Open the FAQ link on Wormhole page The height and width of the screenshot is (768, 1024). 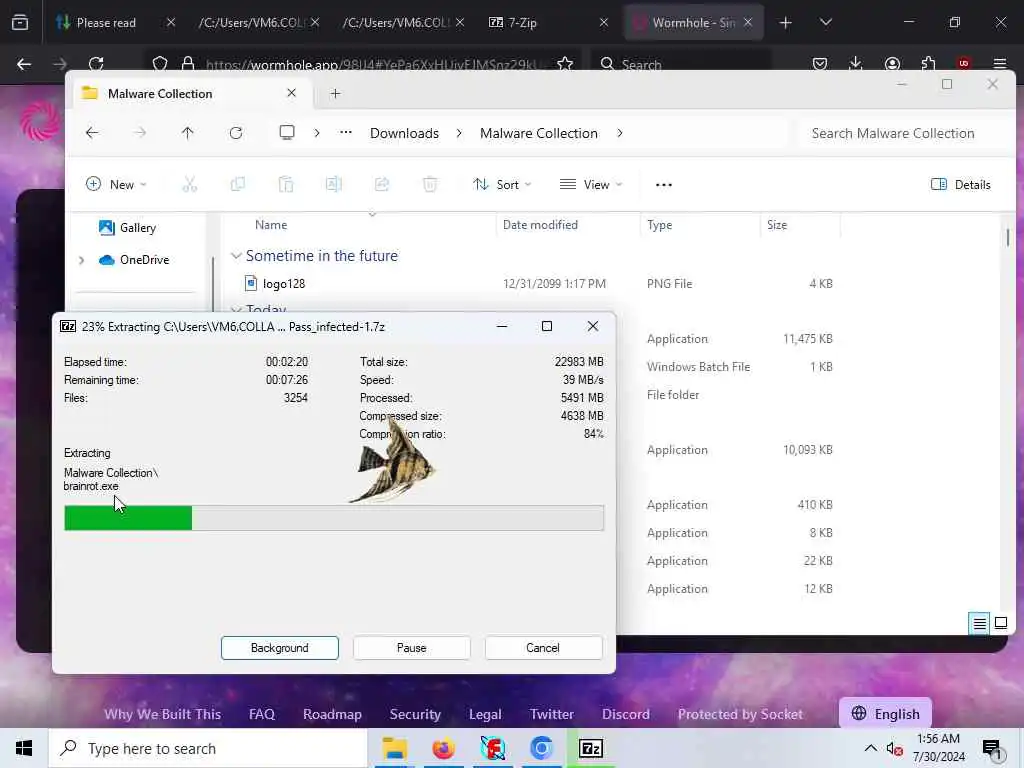tap(262, 714)
